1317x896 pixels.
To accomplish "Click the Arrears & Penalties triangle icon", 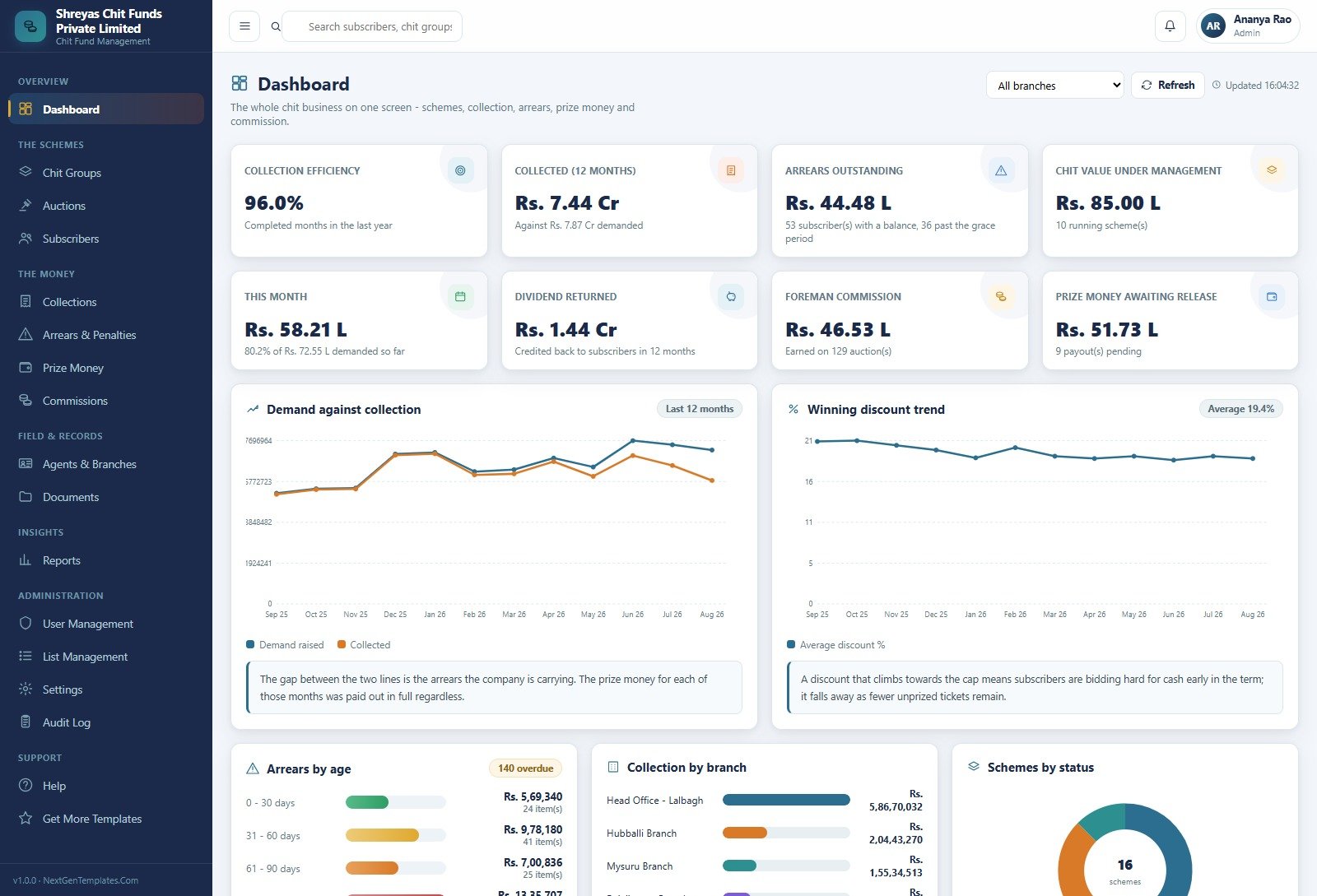I will (x=26, y=334).
